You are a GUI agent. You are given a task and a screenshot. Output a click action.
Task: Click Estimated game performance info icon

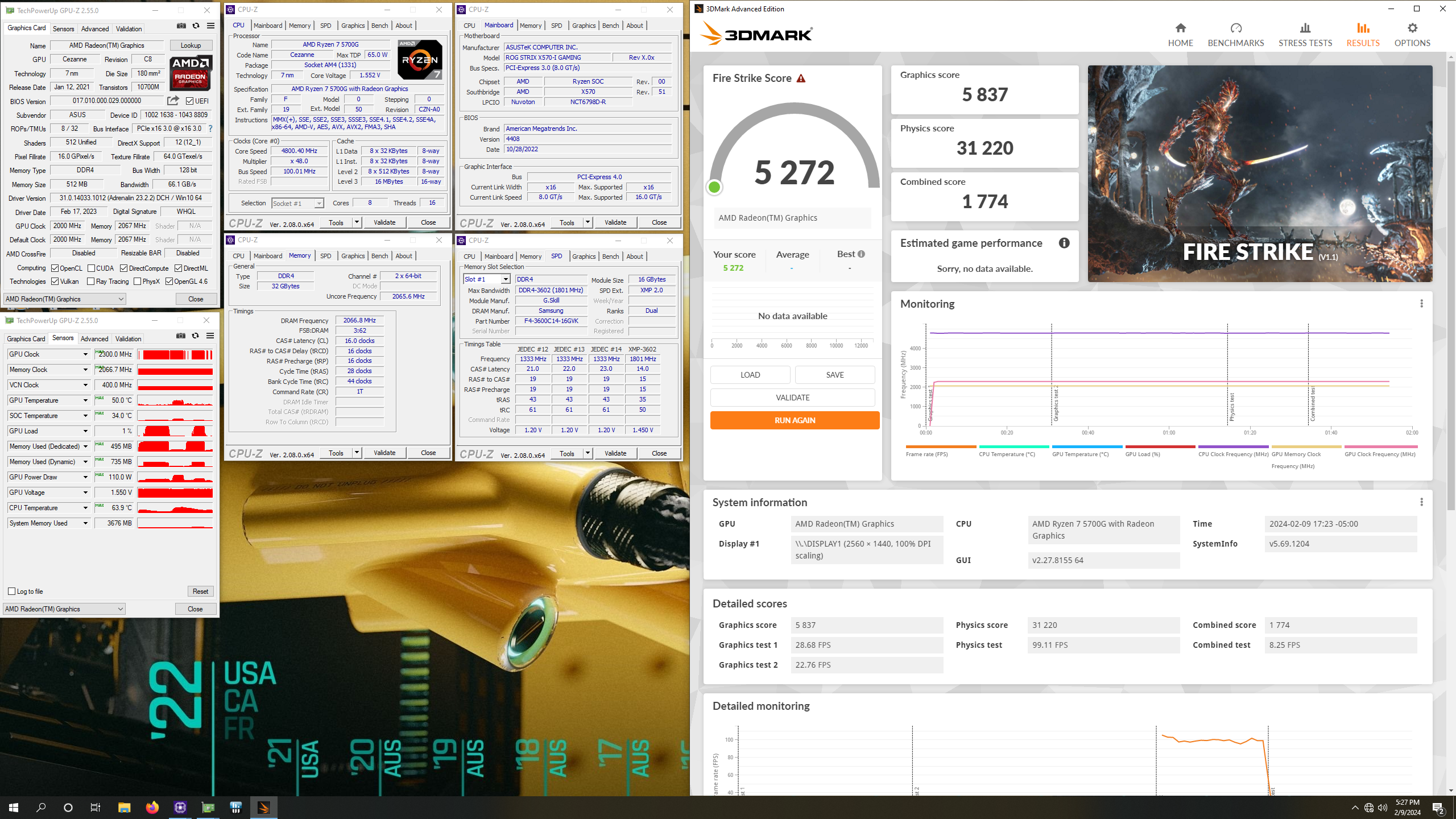pyautogui.click(x=1064, y=243)
